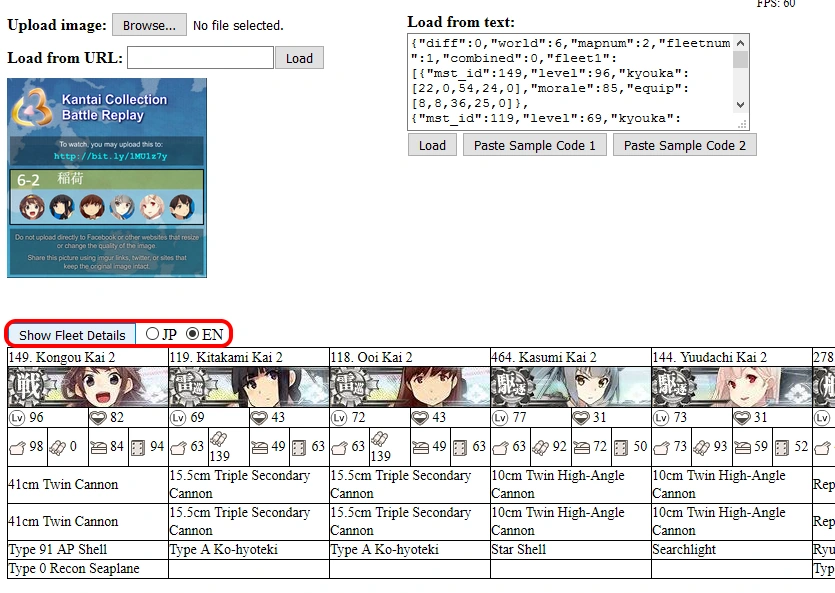Image resolution: width=835 pixels, height=593 pixels.
Task: Click the torpedo icon for Kitakami
Action: point(218,439)
